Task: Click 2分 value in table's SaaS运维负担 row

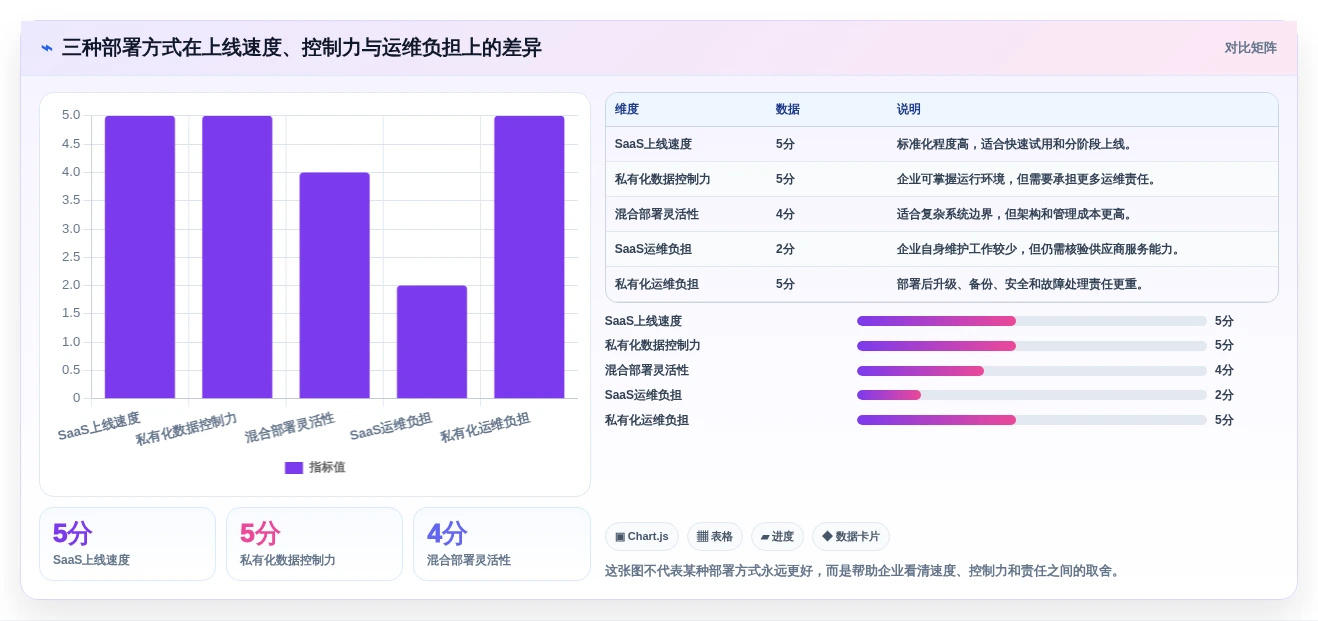Action: [x=785, y=249]
